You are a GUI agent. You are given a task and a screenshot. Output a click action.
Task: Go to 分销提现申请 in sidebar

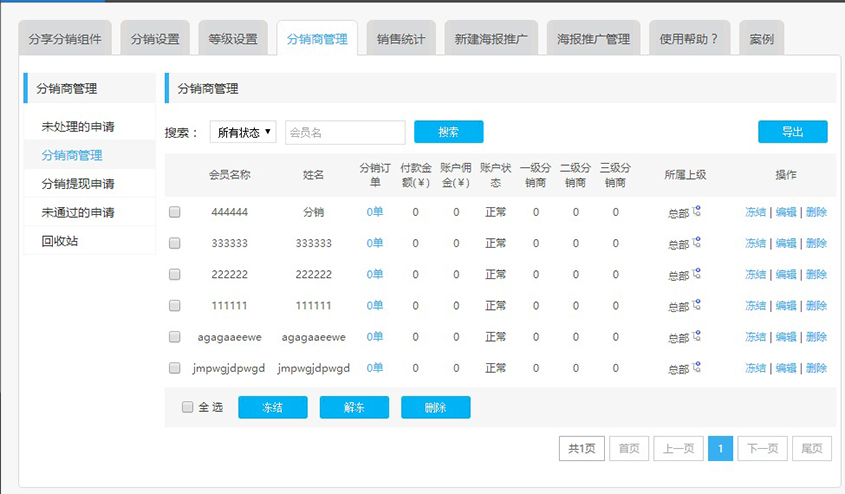(78, 184)
